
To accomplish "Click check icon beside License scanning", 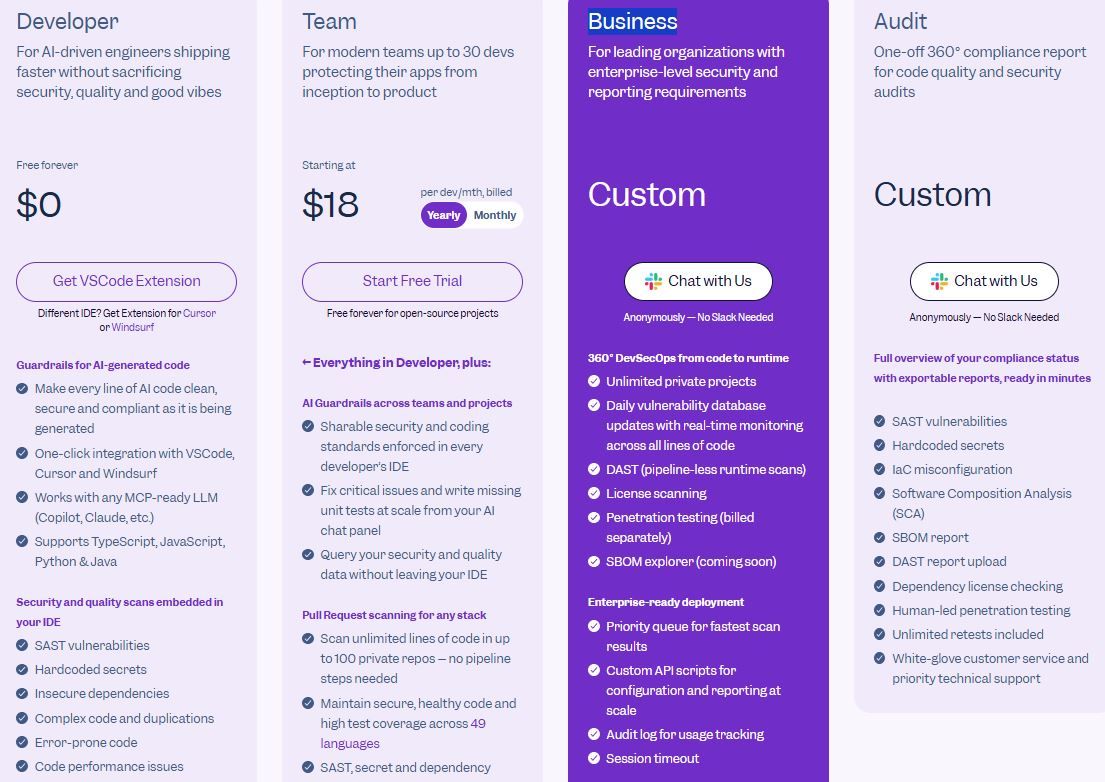I will coord(593,493).
